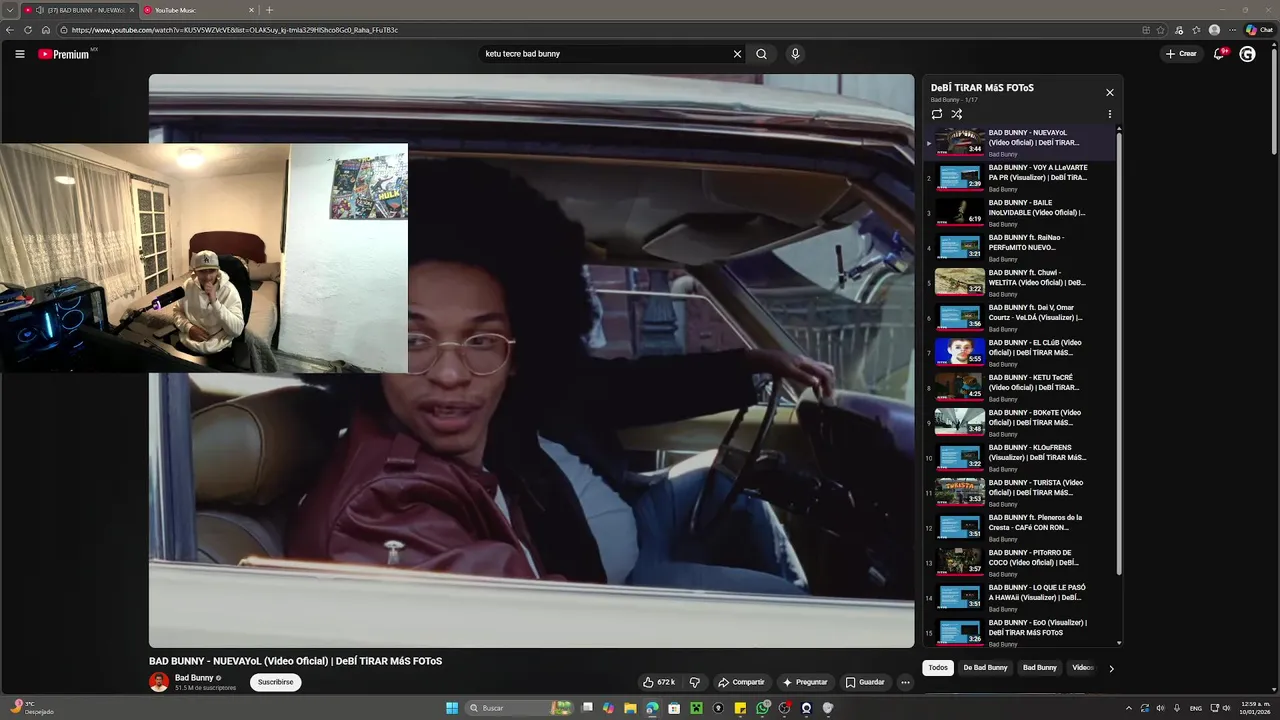1280x720 pixels.
Task: Play BAILE INoLVIDABLE playlist item
Action: pyautogui.click(x=1019, y=213)
